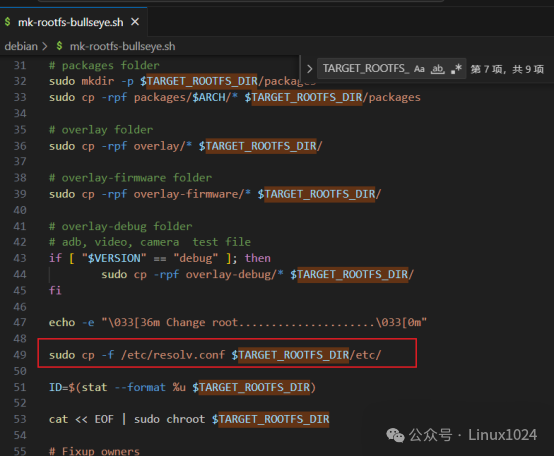Screen dimensions: 554x457
Task: Select line number 33 in gutter
Action: point(20,97)
